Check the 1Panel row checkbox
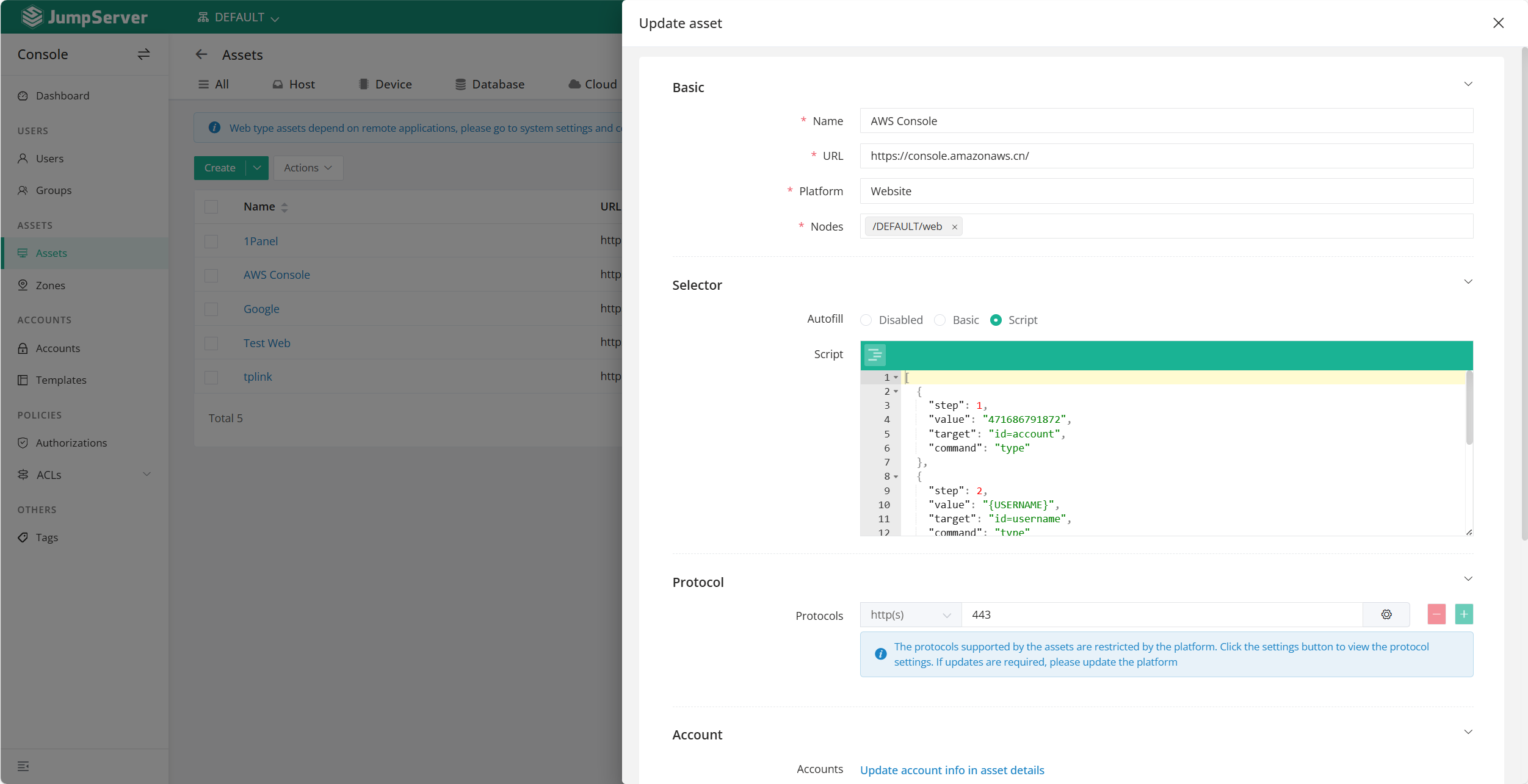Image resolution: width=1528 pixels, height=784 pixels. point(211,242)
